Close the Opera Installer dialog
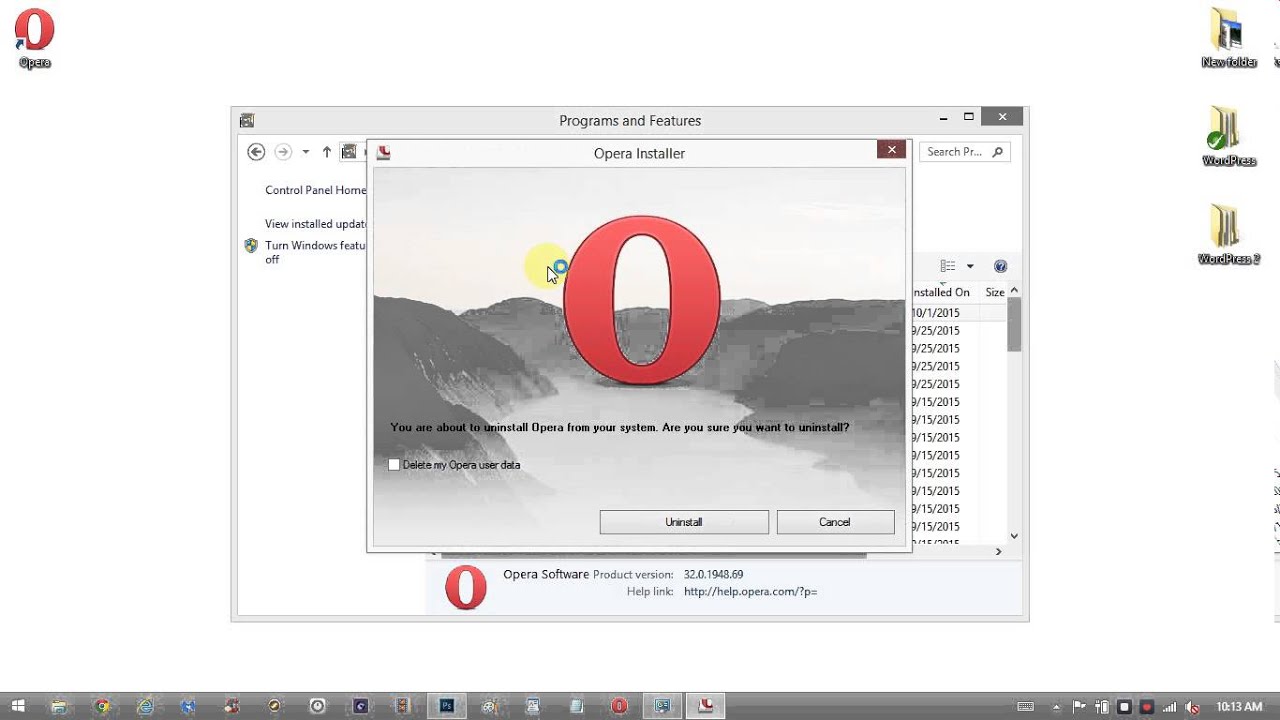Screen dimensions: 1280x720 pos(891,150)
